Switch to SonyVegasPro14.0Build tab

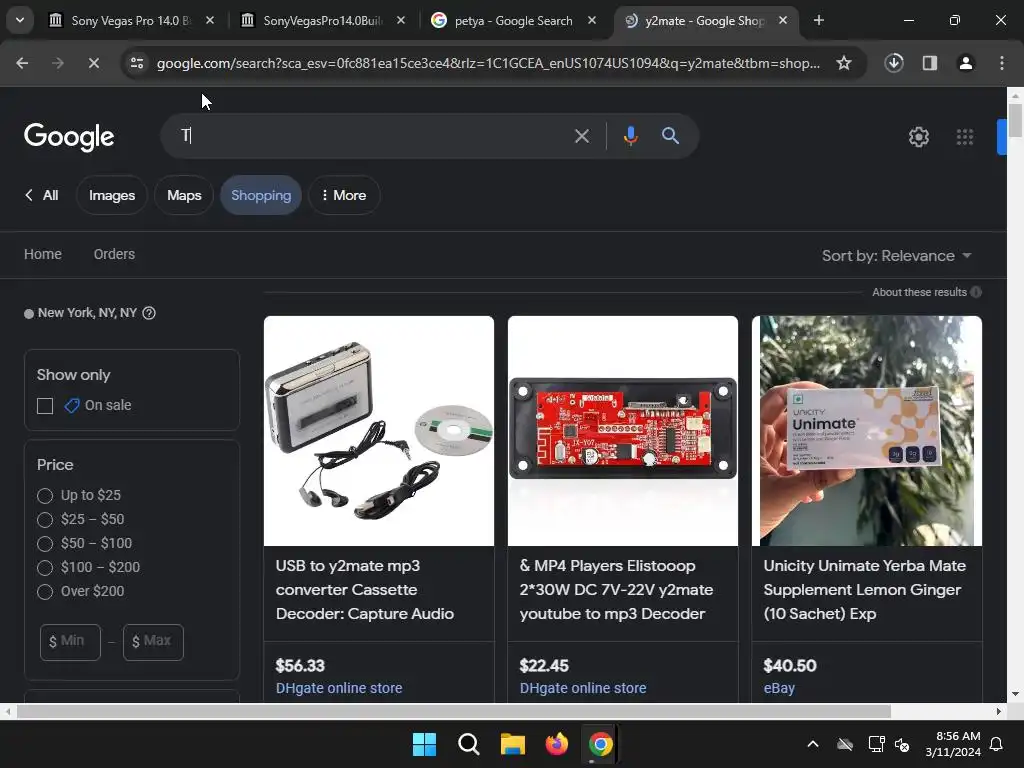322,21
